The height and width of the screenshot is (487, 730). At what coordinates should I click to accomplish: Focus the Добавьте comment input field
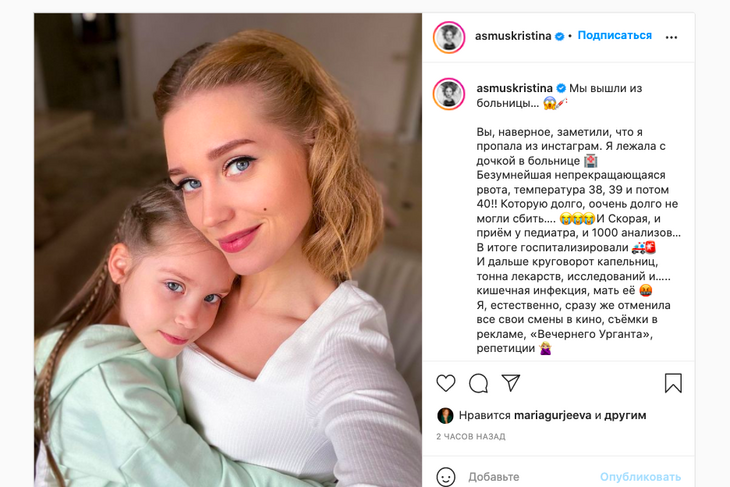pos(531,477)
